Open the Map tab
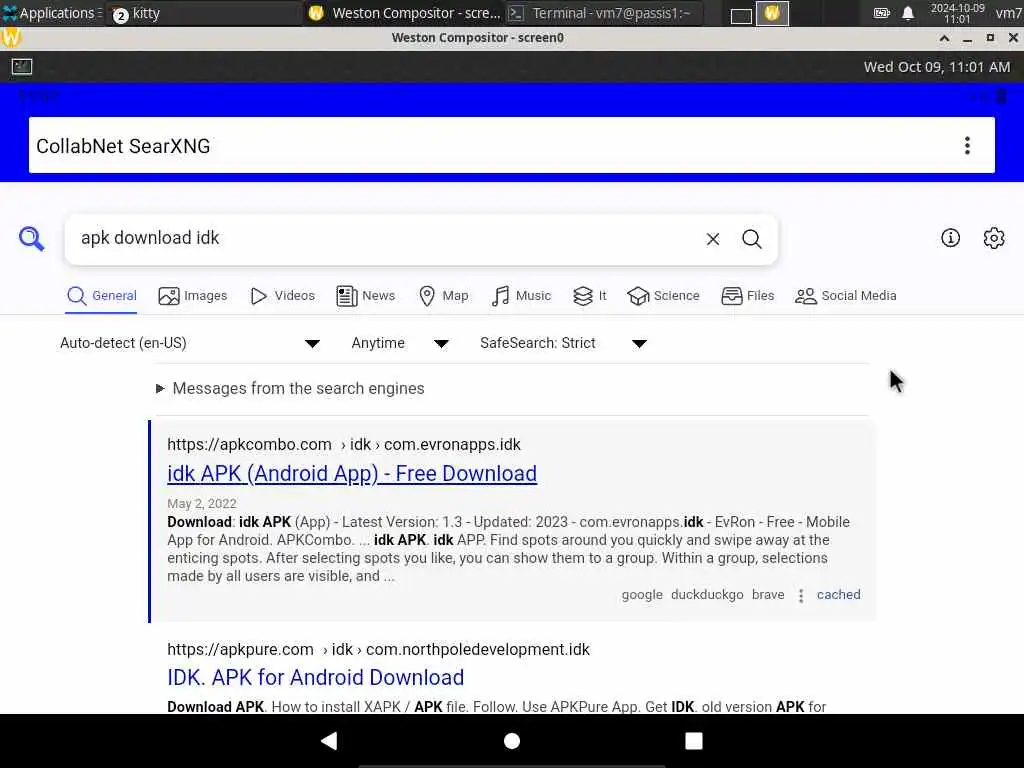Viewport: 1024px width, 768px height. pyautogui.click(x=443, y=296)
